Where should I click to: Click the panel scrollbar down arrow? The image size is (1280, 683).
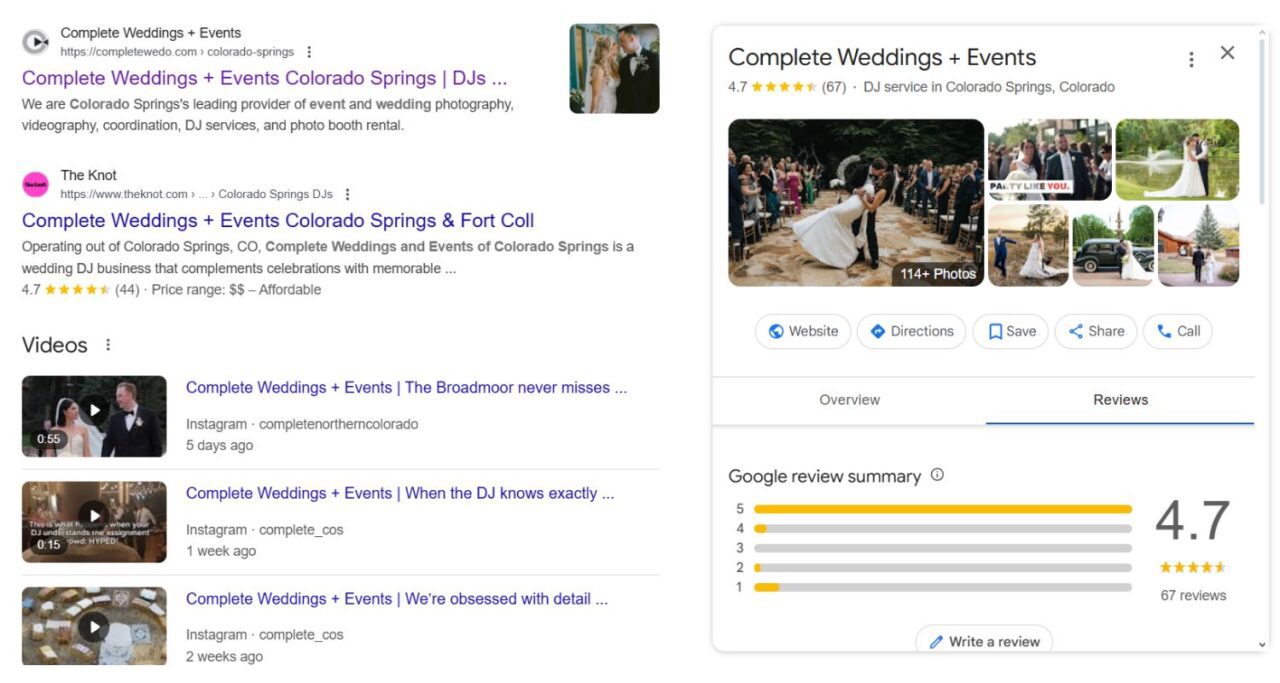click(1261, 645)
